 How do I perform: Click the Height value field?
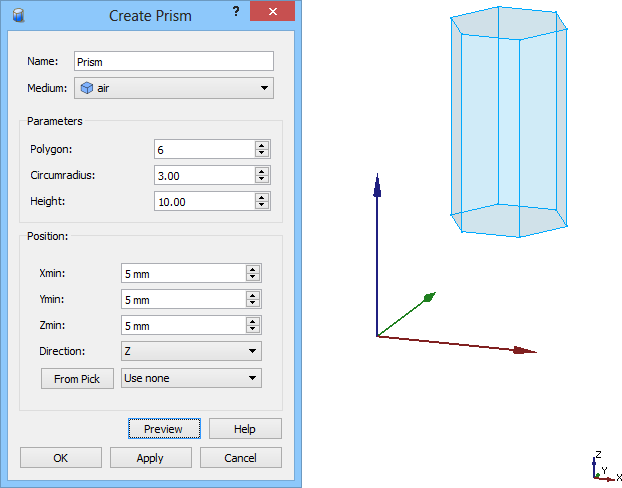pos(205,202)
